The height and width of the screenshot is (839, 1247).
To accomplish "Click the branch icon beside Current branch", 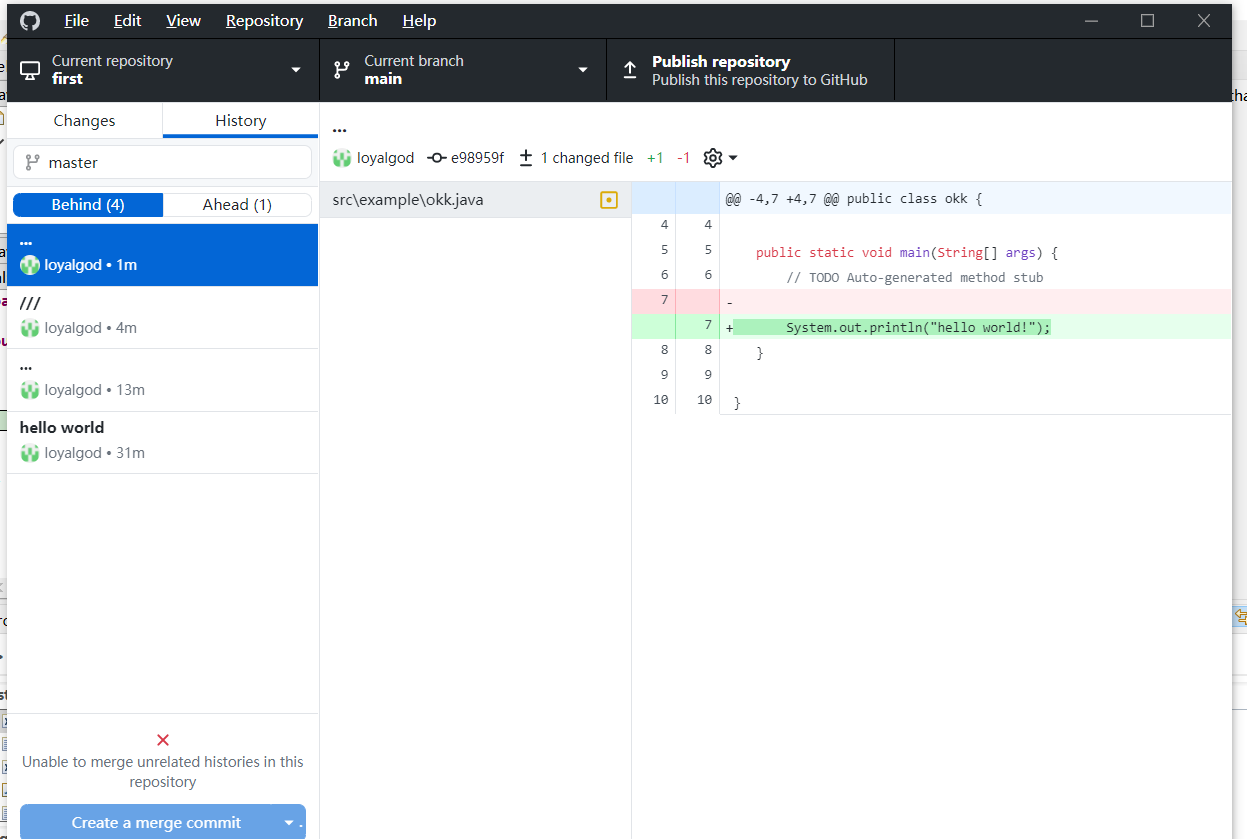I will (341, 70).
